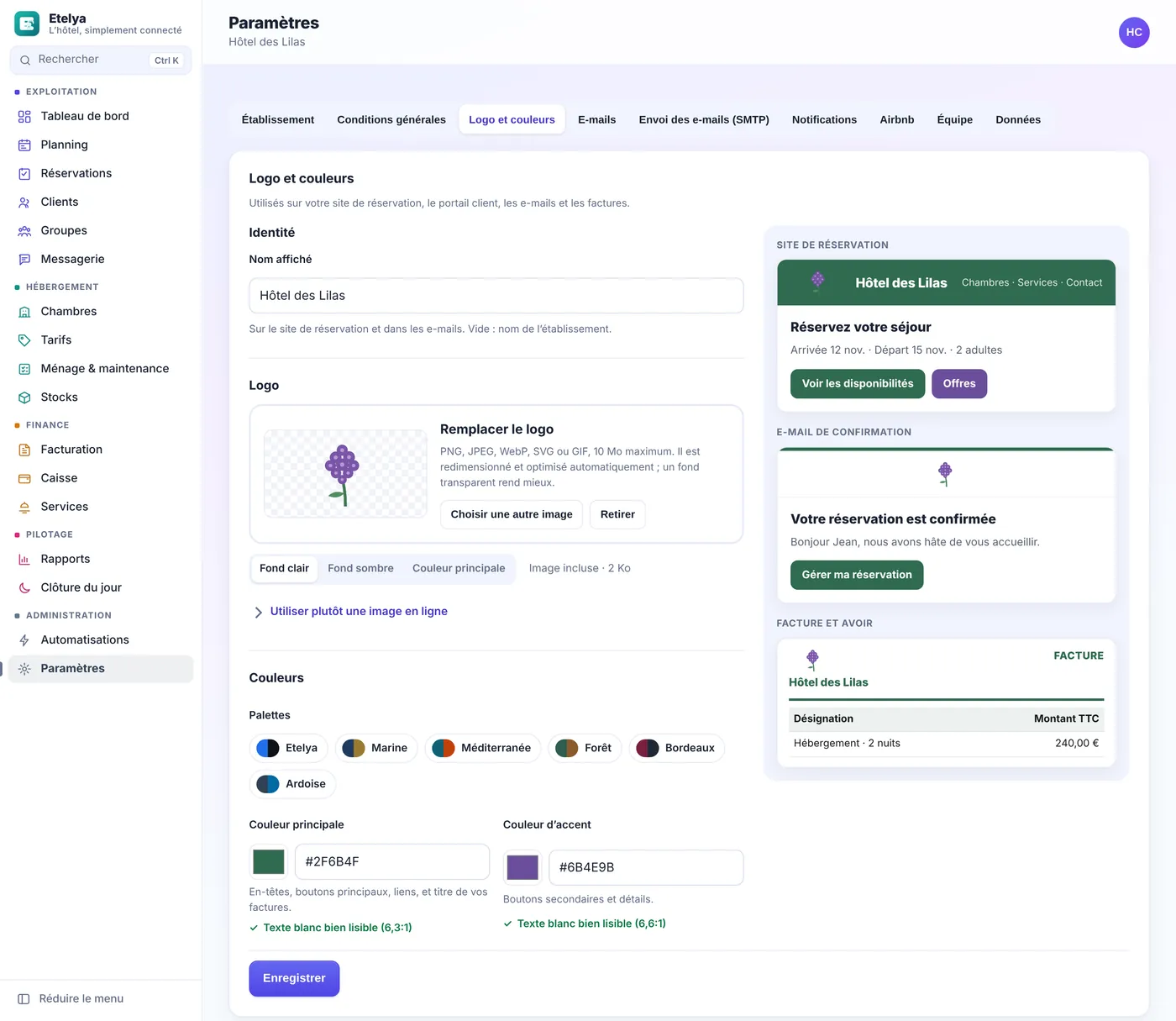This screenshot has height=1021, width=1176.
Task: Click Choisir une autre image
Action: click(x=512, y=514)
